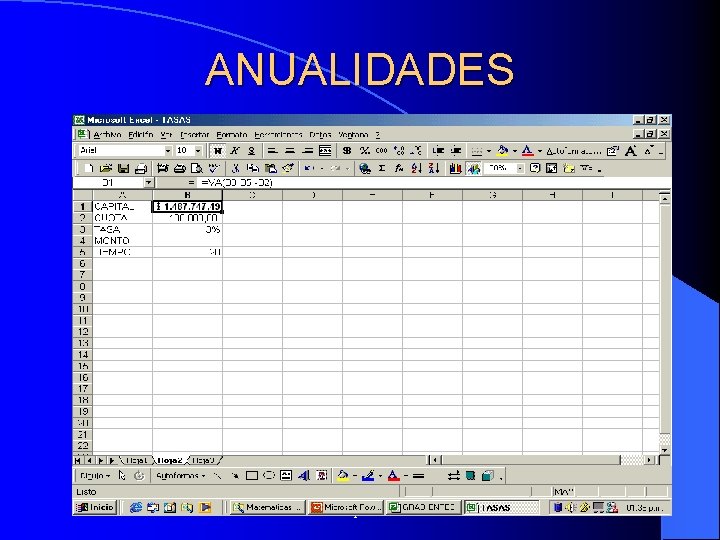
Task: Open the borders dropdown arrow
Action: pyautogui.click(x=489, y=151)
